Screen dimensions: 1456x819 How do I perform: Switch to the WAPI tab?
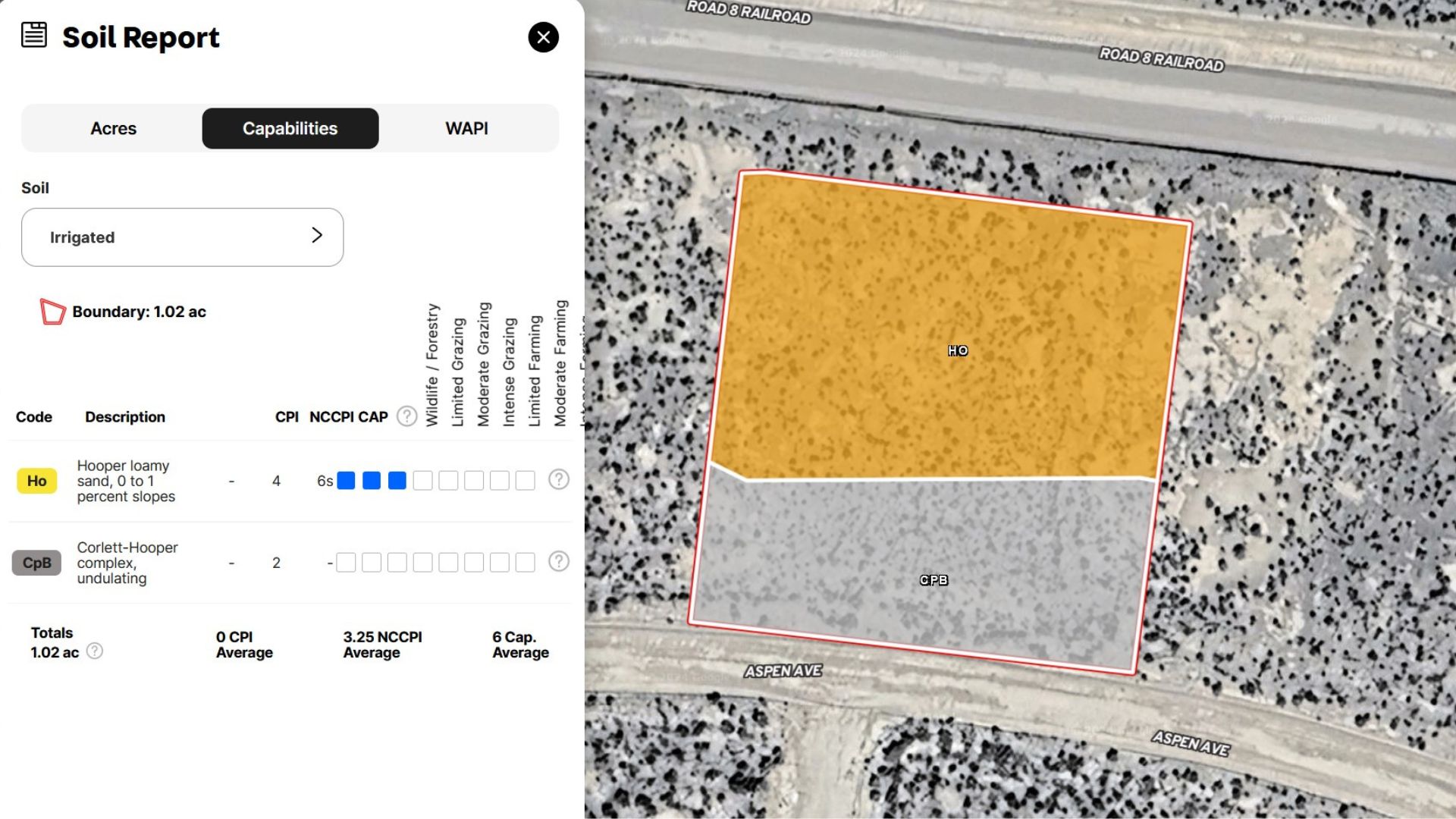coord(466,128)
